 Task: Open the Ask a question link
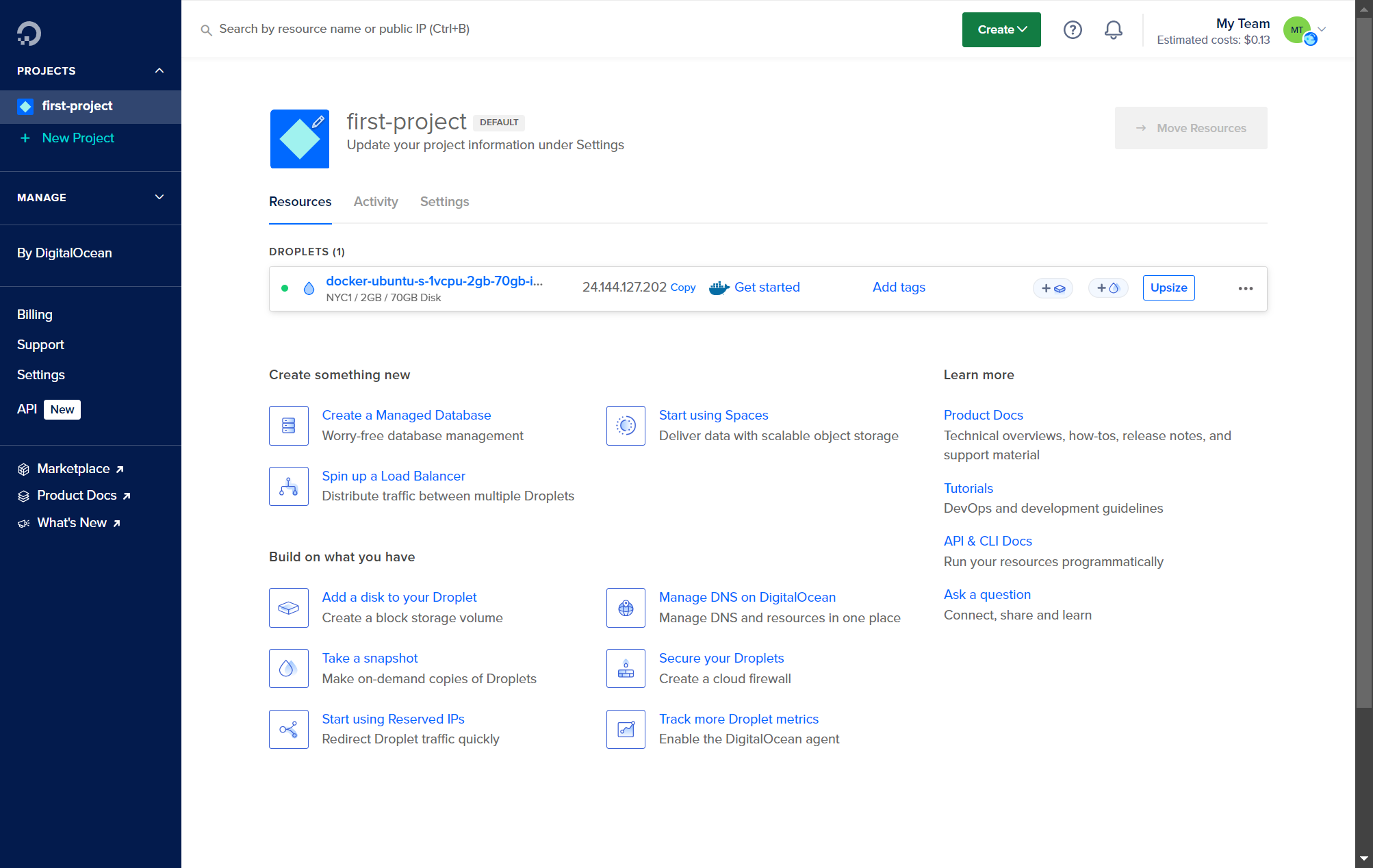(987, 594)
